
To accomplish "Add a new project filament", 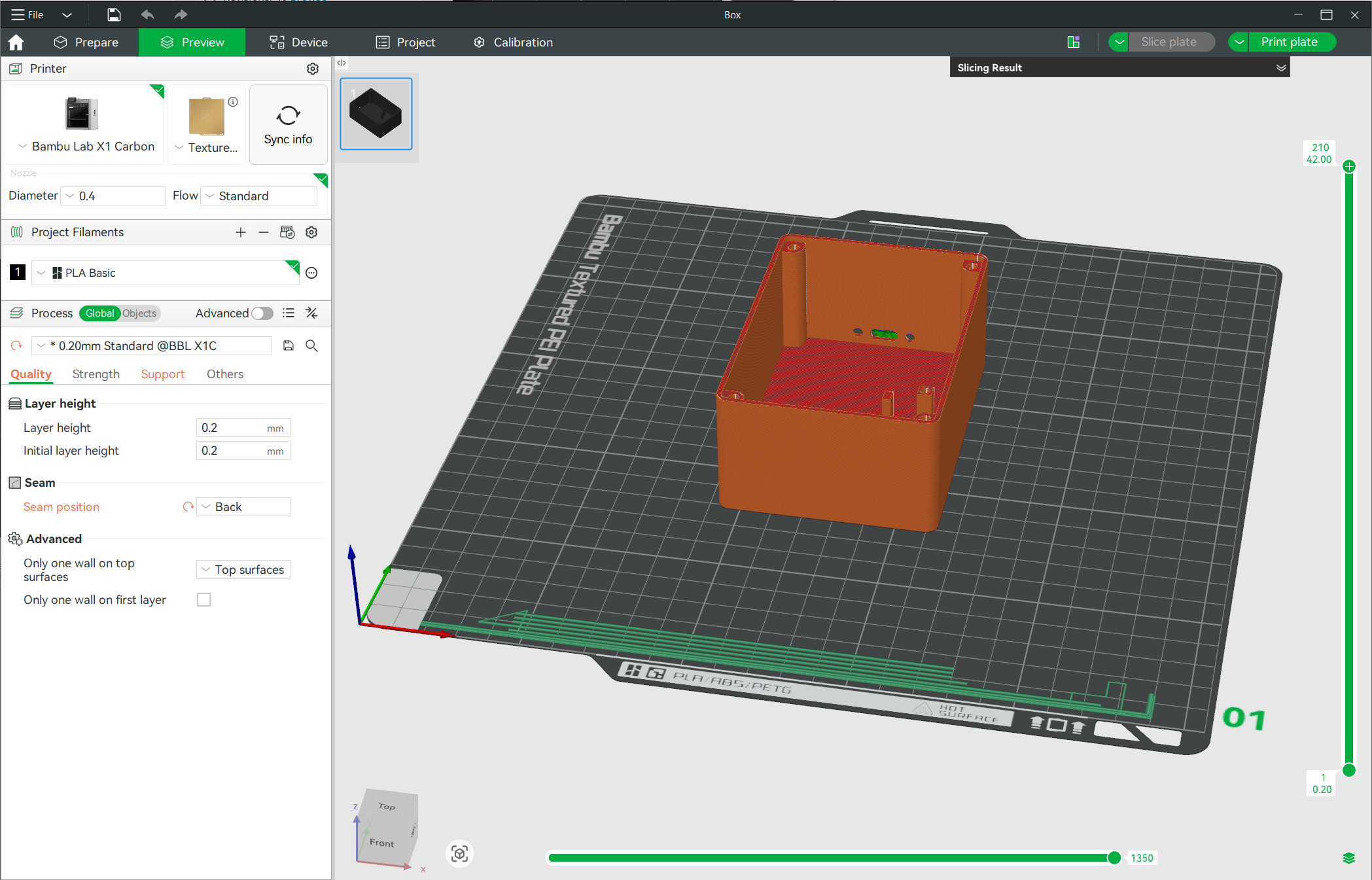I will 241,232.
